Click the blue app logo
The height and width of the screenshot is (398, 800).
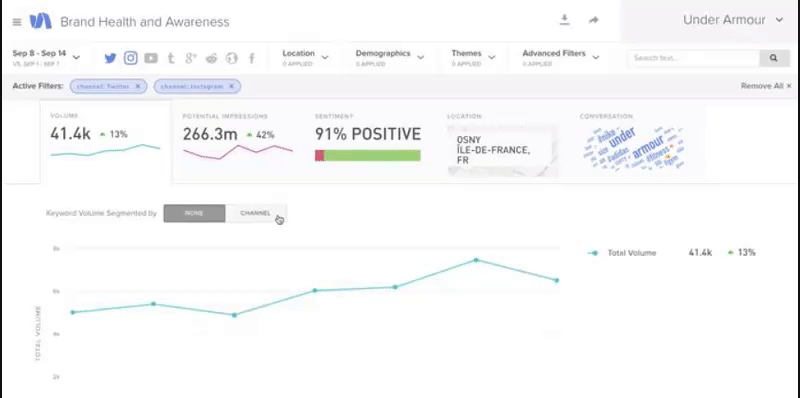[x=40, y=21]
